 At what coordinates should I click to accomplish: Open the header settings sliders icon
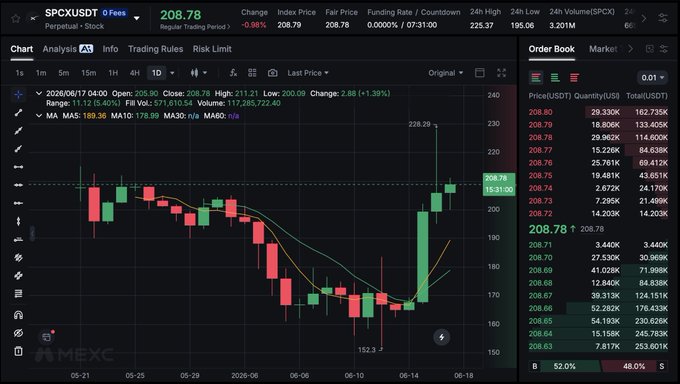[x=663, y=18]
